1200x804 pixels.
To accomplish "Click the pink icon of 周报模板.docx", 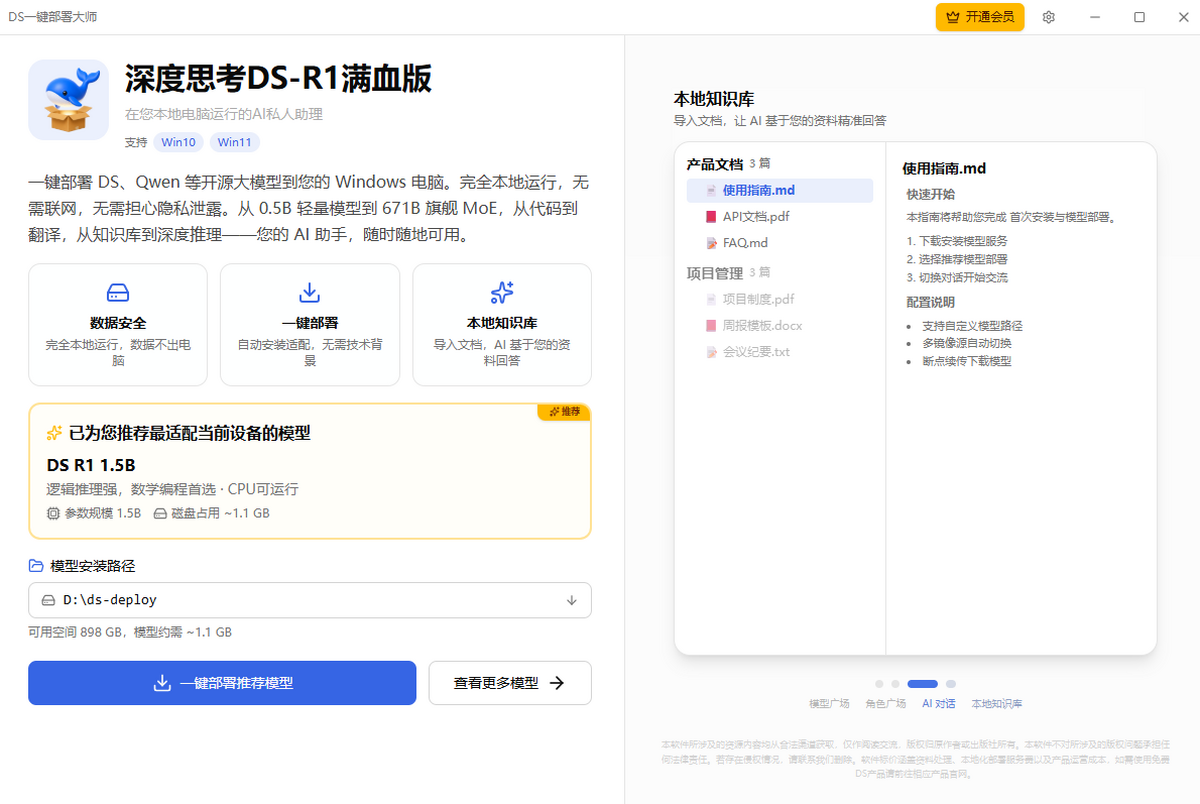I will (711, 325).
